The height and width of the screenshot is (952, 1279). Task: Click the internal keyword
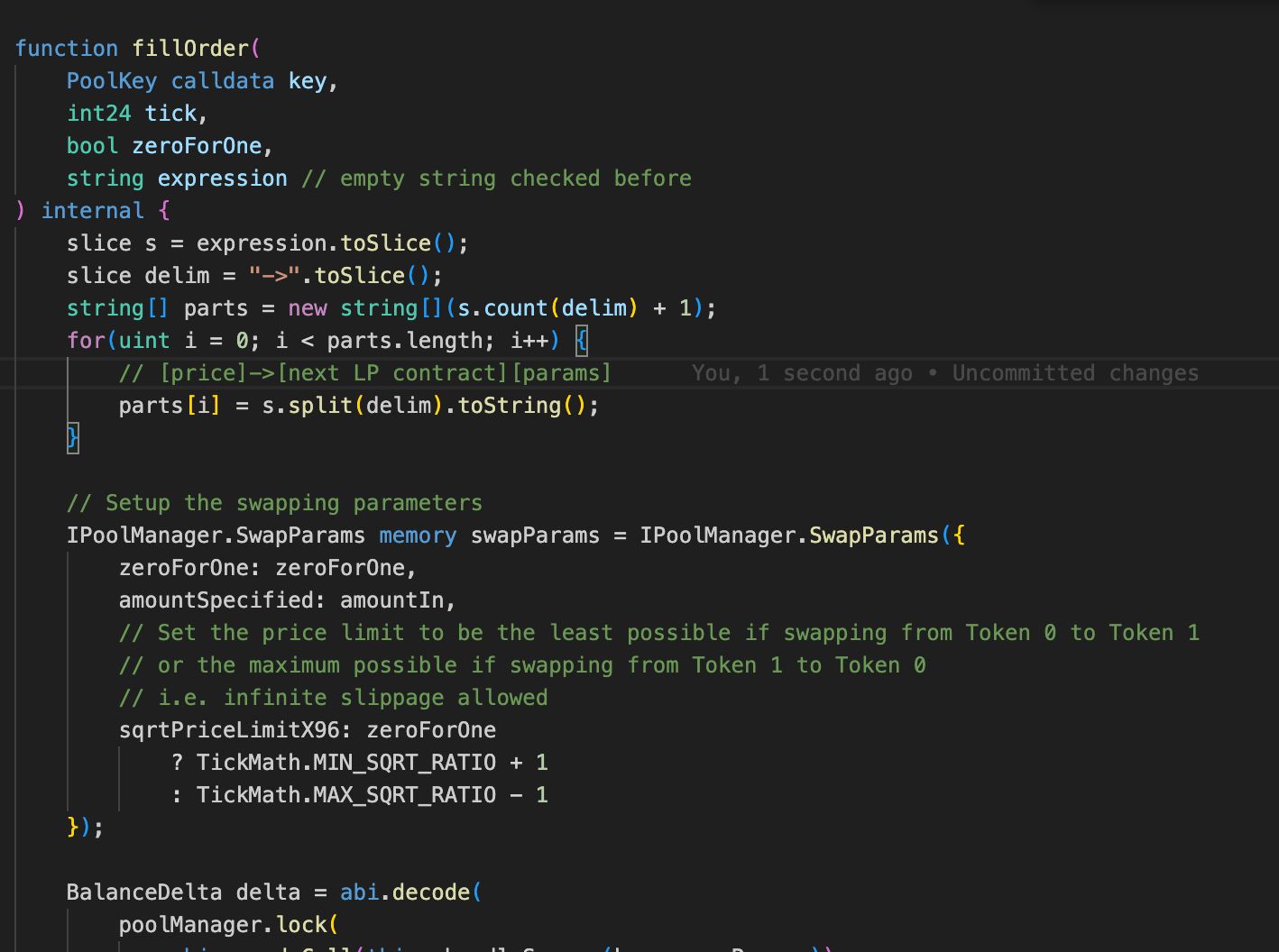coord(93,210)
